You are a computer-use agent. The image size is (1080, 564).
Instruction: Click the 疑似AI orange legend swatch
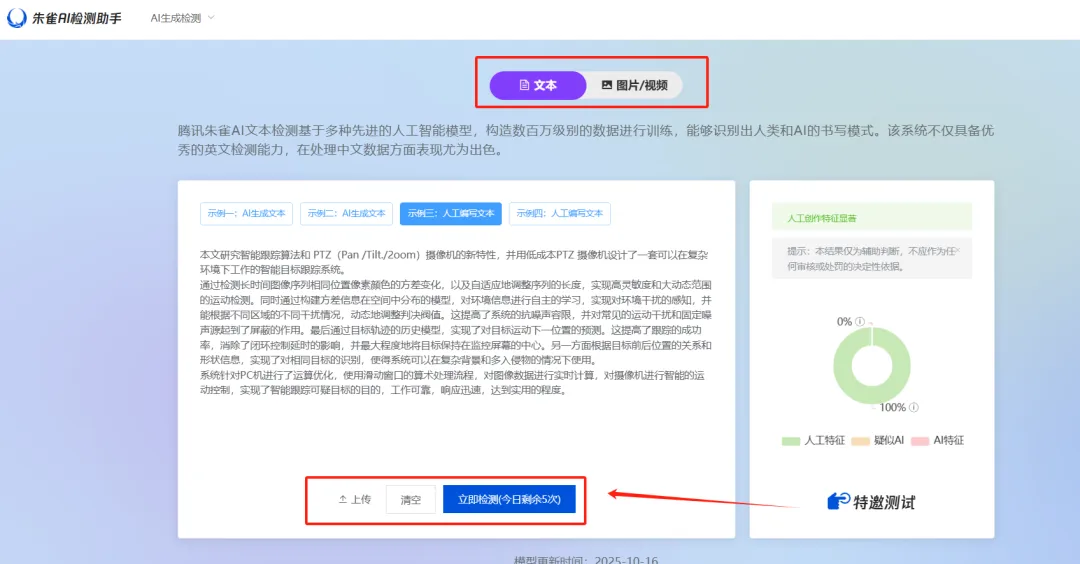(x=860, y=441)
